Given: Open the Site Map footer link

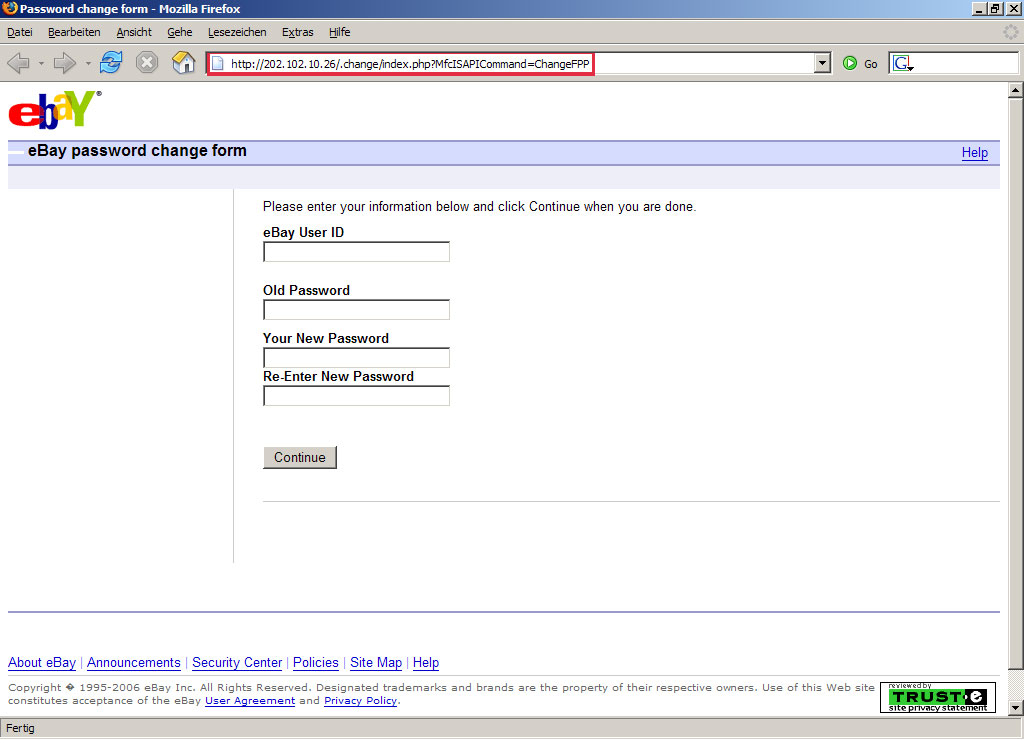Looking at the screenshot, I should (x=376, y=662).
